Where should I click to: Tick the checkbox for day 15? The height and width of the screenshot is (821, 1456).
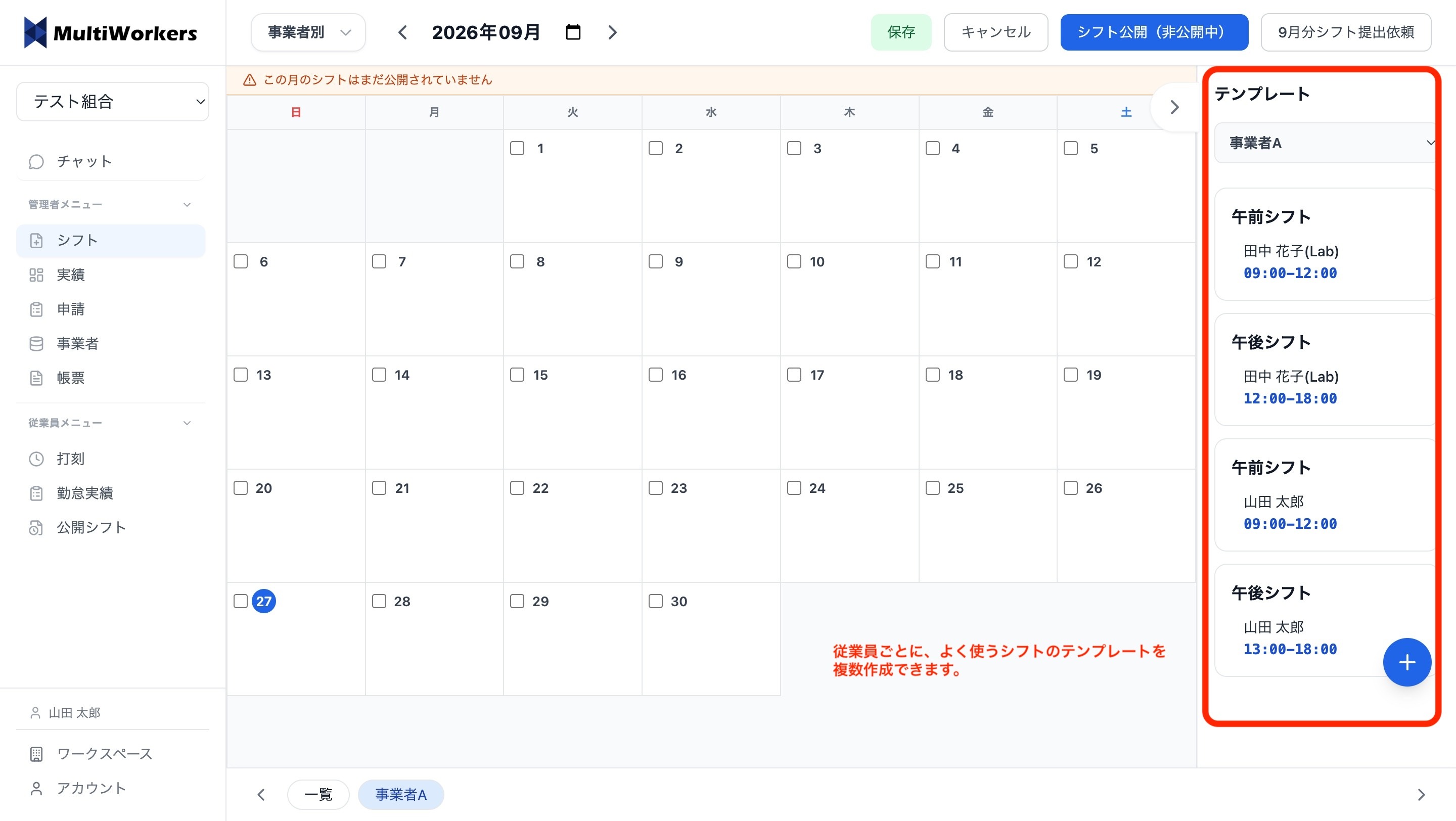click(x=517, y=375)
